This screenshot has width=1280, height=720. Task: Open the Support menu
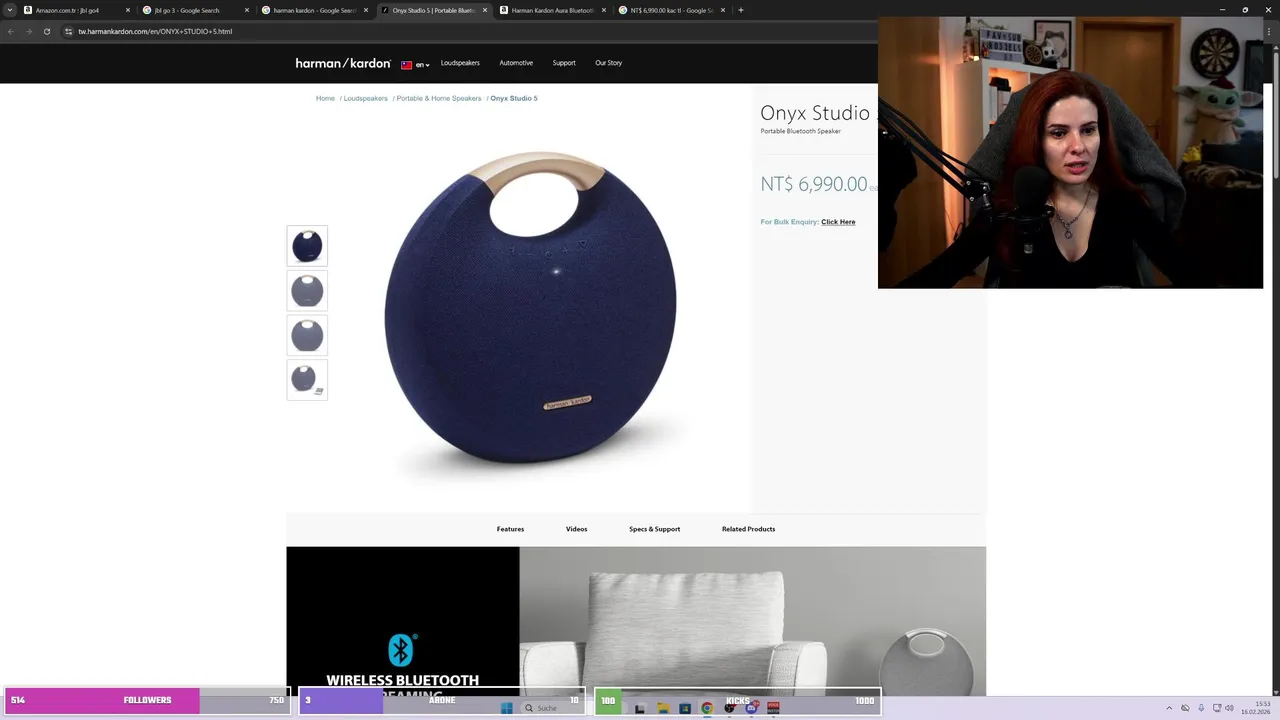[564, 63]
